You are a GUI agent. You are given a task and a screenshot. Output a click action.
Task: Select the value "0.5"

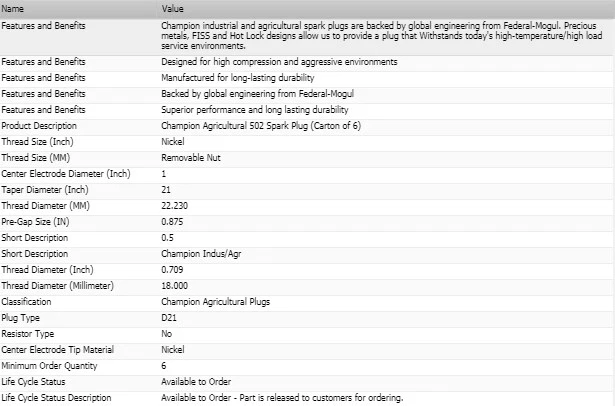pos(167,238)
